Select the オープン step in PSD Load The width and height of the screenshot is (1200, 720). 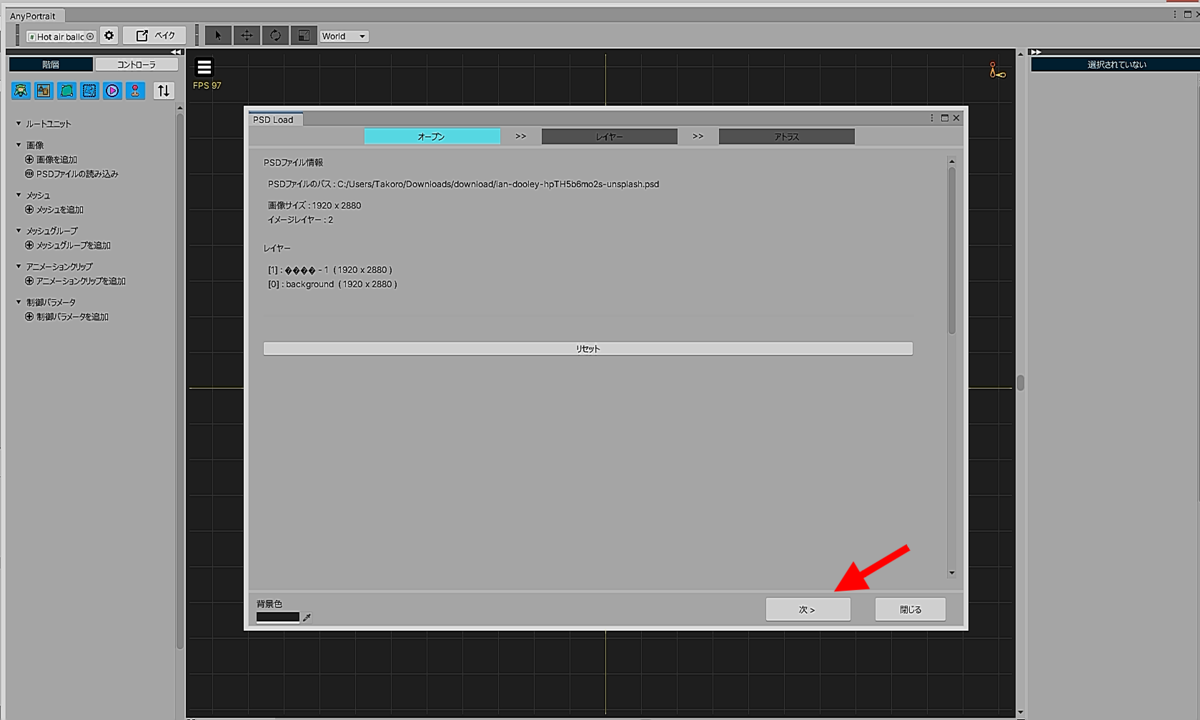point(432,136)
